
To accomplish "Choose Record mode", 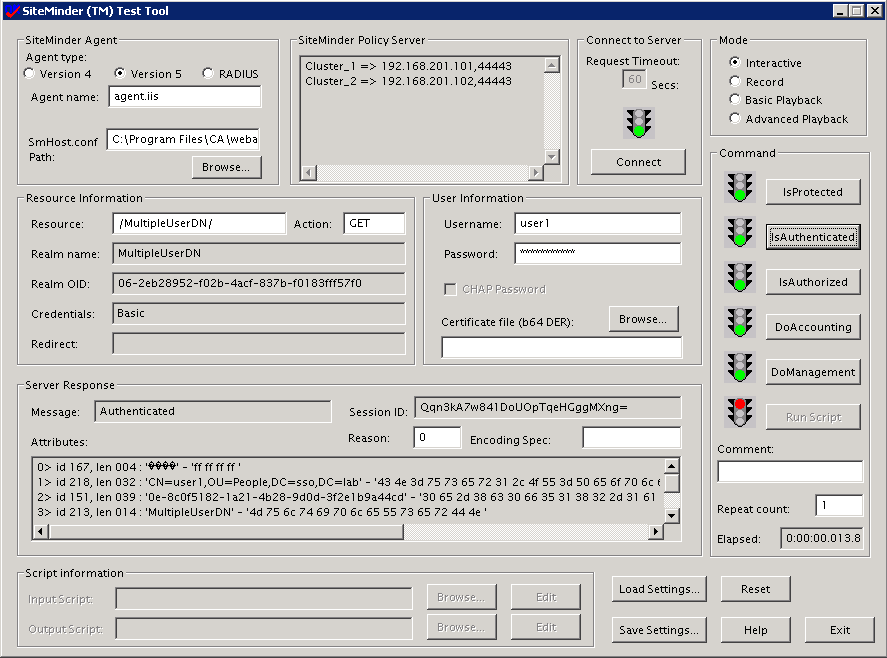I will pos(735,81).
